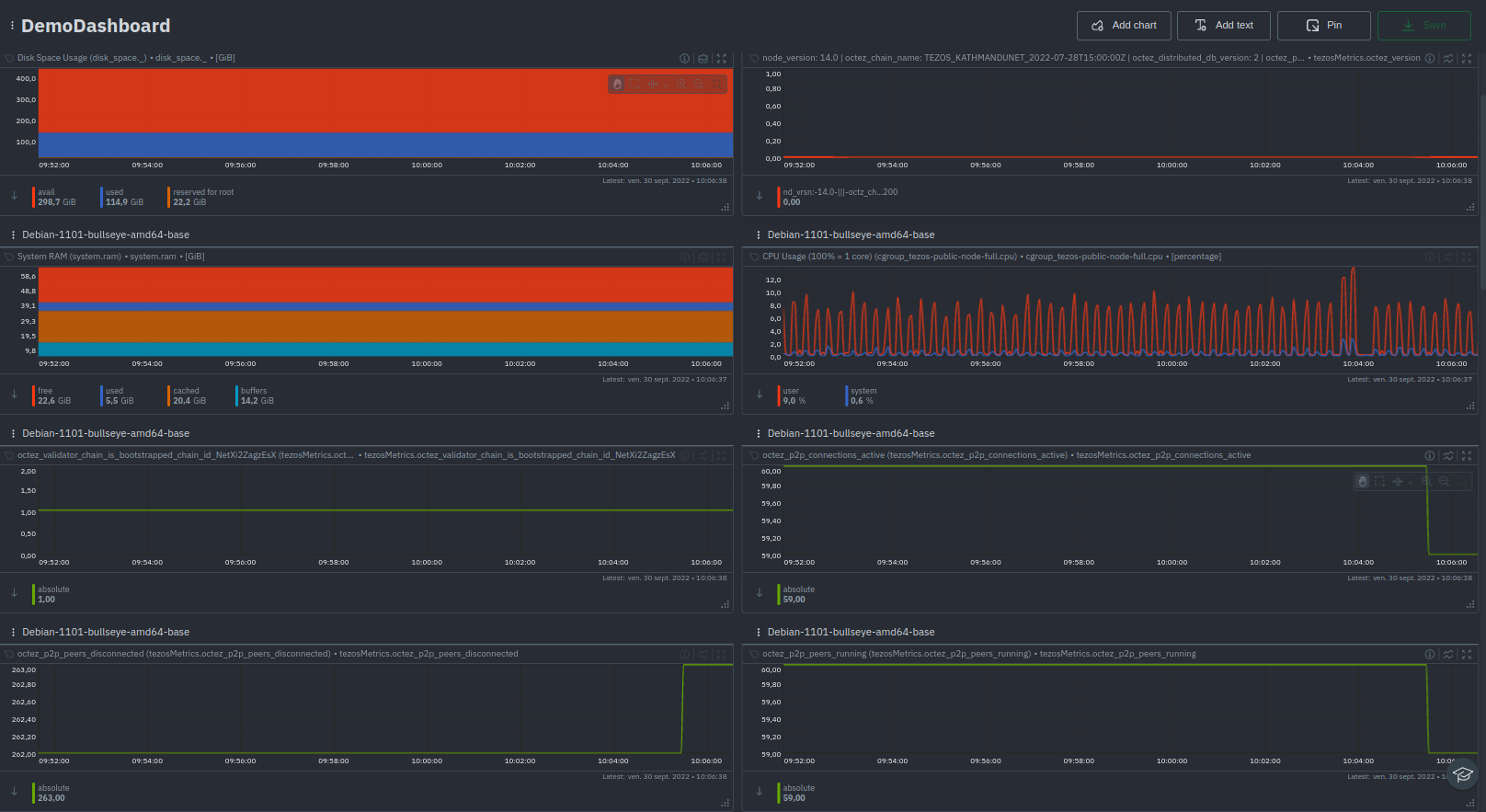Click the Save button
The width and height of the screenshot is (1486, 812).
coord(1424,26)
